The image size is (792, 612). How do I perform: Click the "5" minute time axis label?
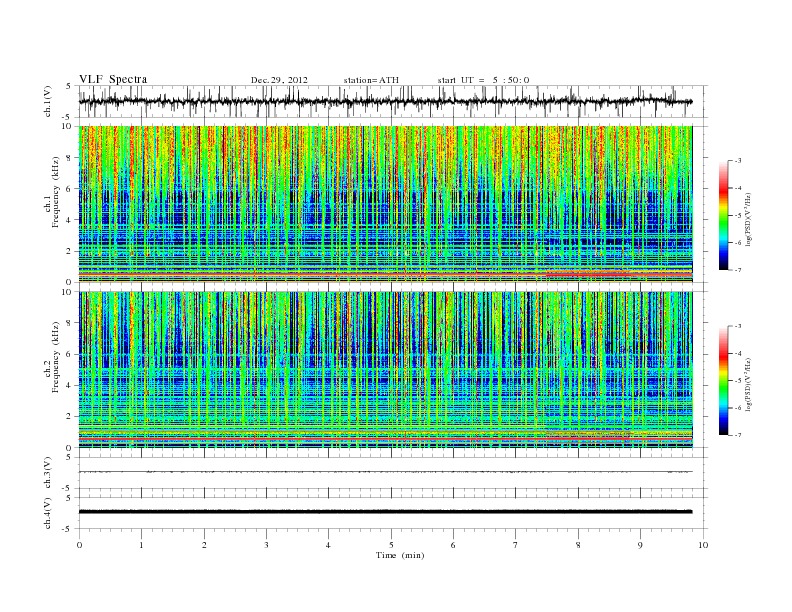click(x=391, y=545)
